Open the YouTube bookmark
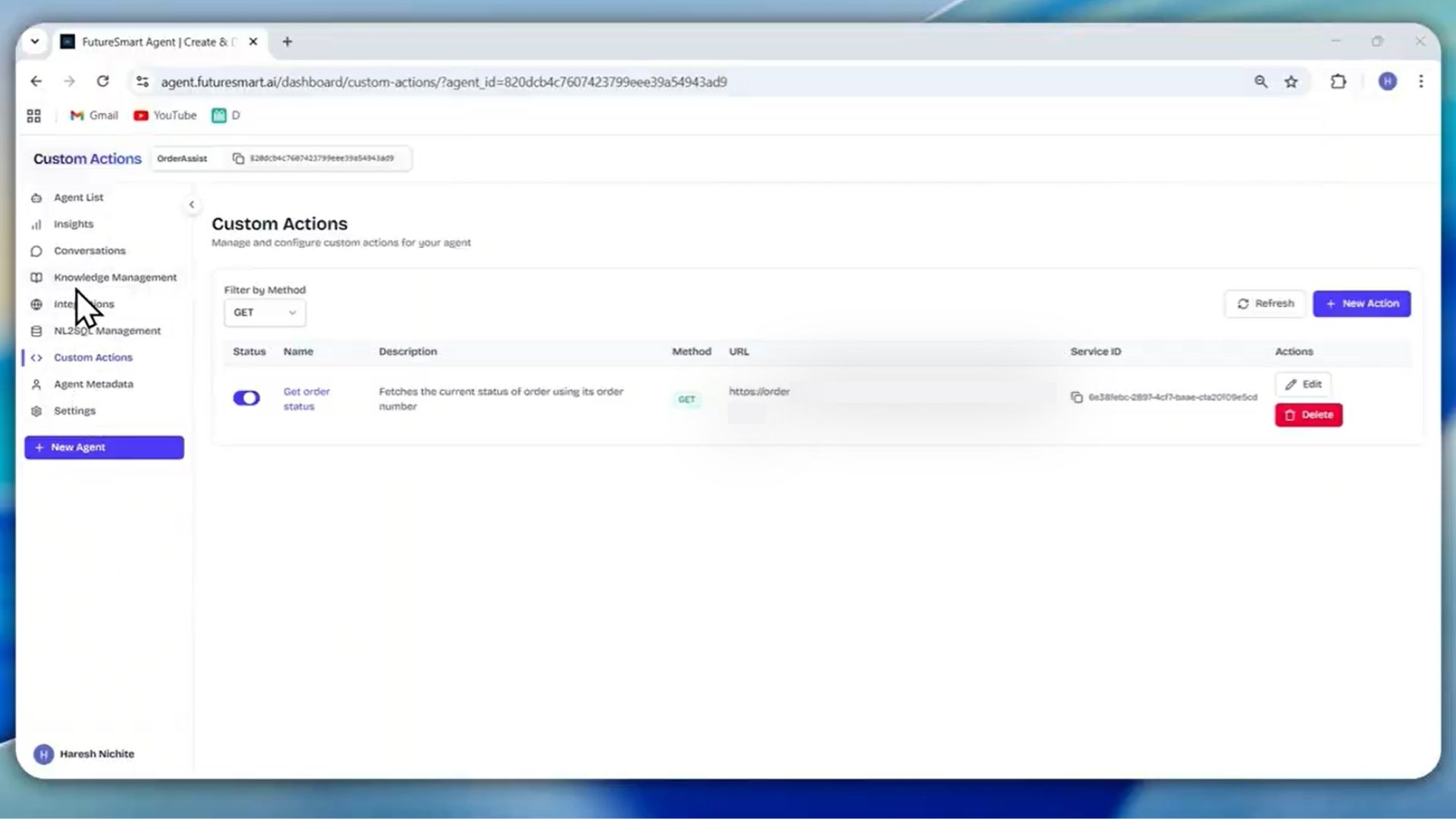The image size is (1456, 819). pyautogui.click(x=165, y=115)
